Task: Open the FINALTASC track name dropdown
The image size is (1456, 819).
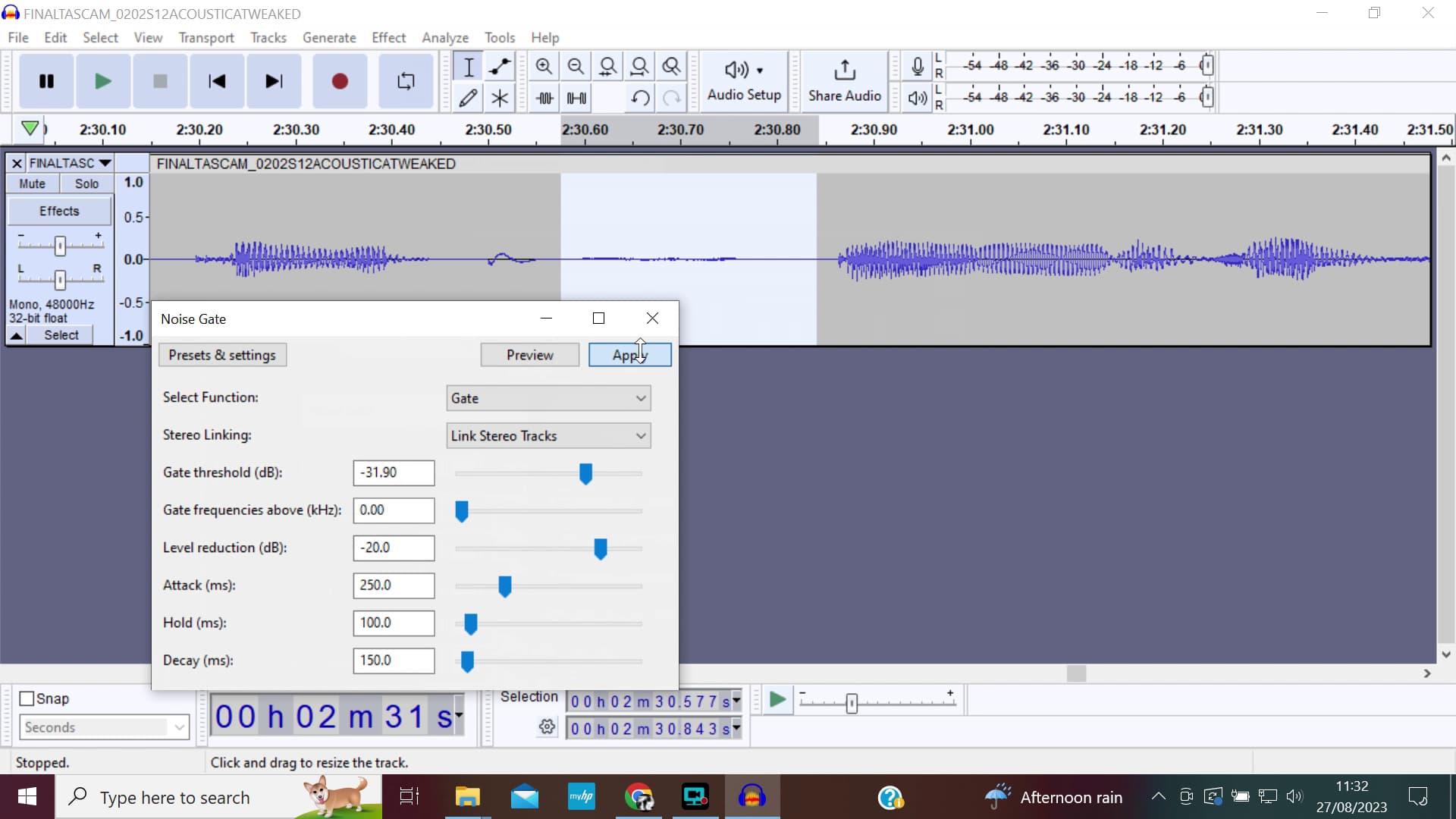Action: (x=71, y=163)
